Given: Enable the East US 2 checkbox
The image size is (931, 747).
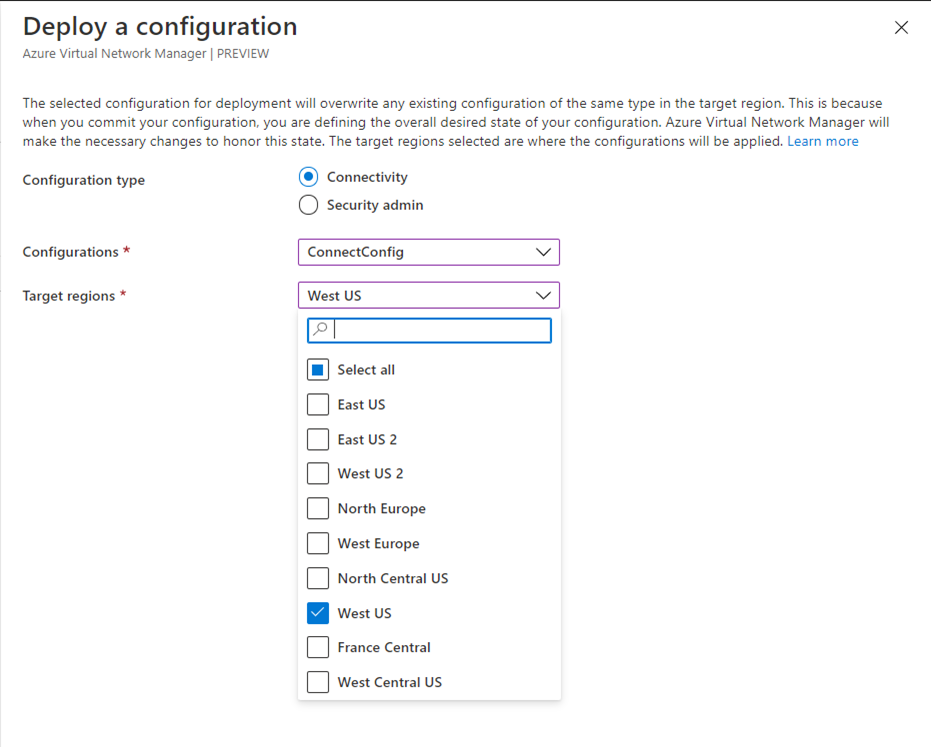Looking at the screenshot, I should click(318, 439).
